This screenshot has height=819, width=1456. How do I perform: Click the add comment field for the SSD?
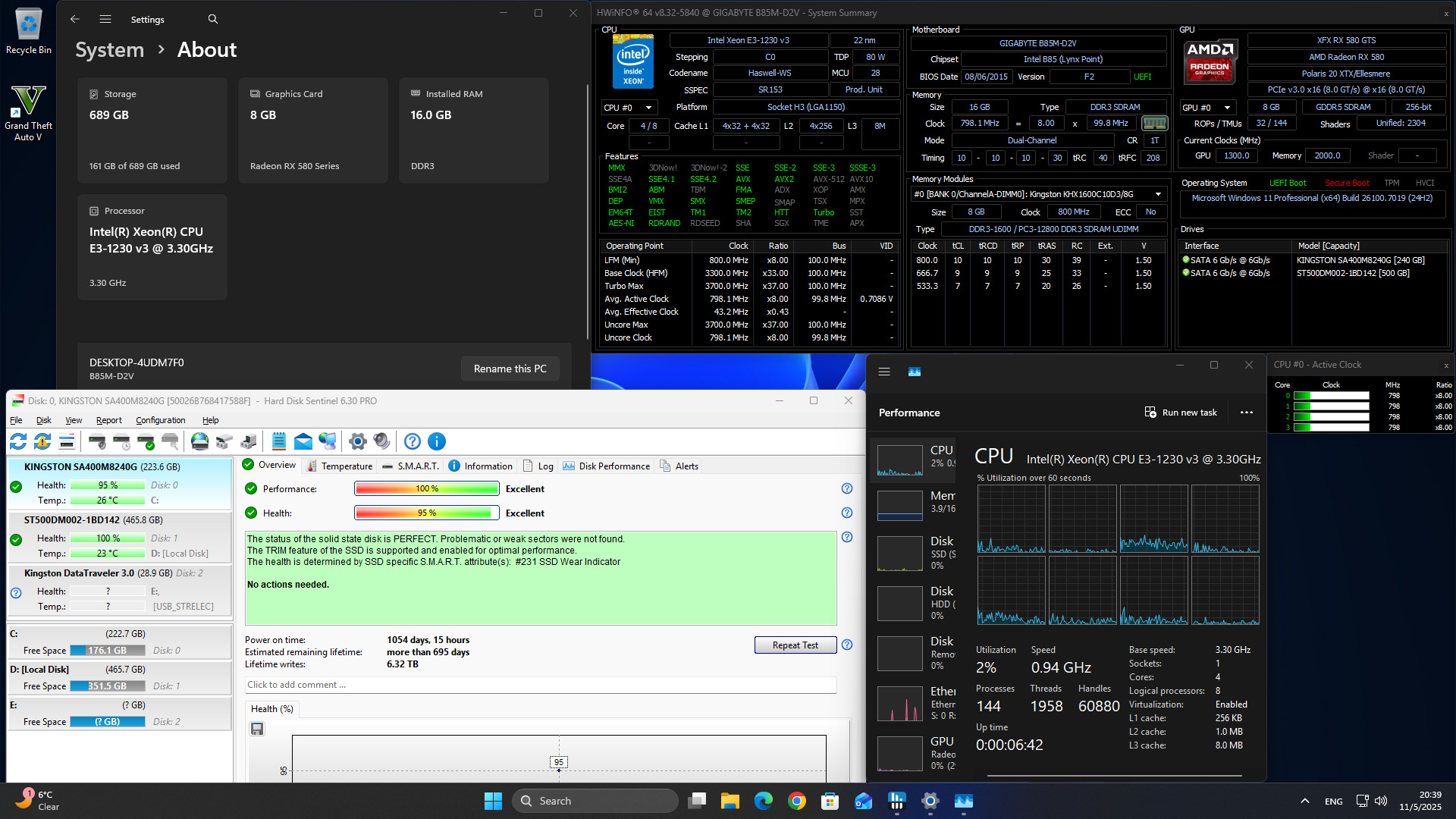point(540,684)
